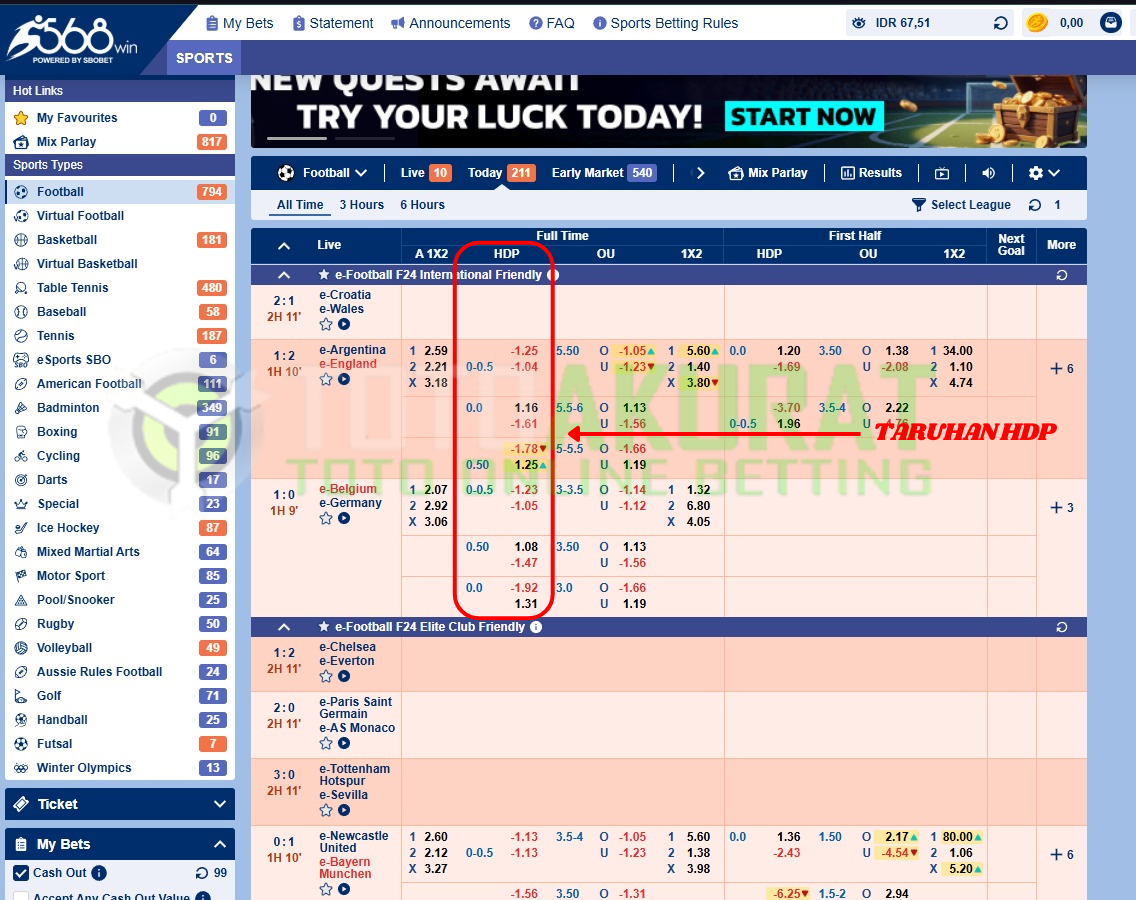Hide the IDR balance with eye icon
This screenshot has height=900, width=1136.
click(x=858, y=23)
